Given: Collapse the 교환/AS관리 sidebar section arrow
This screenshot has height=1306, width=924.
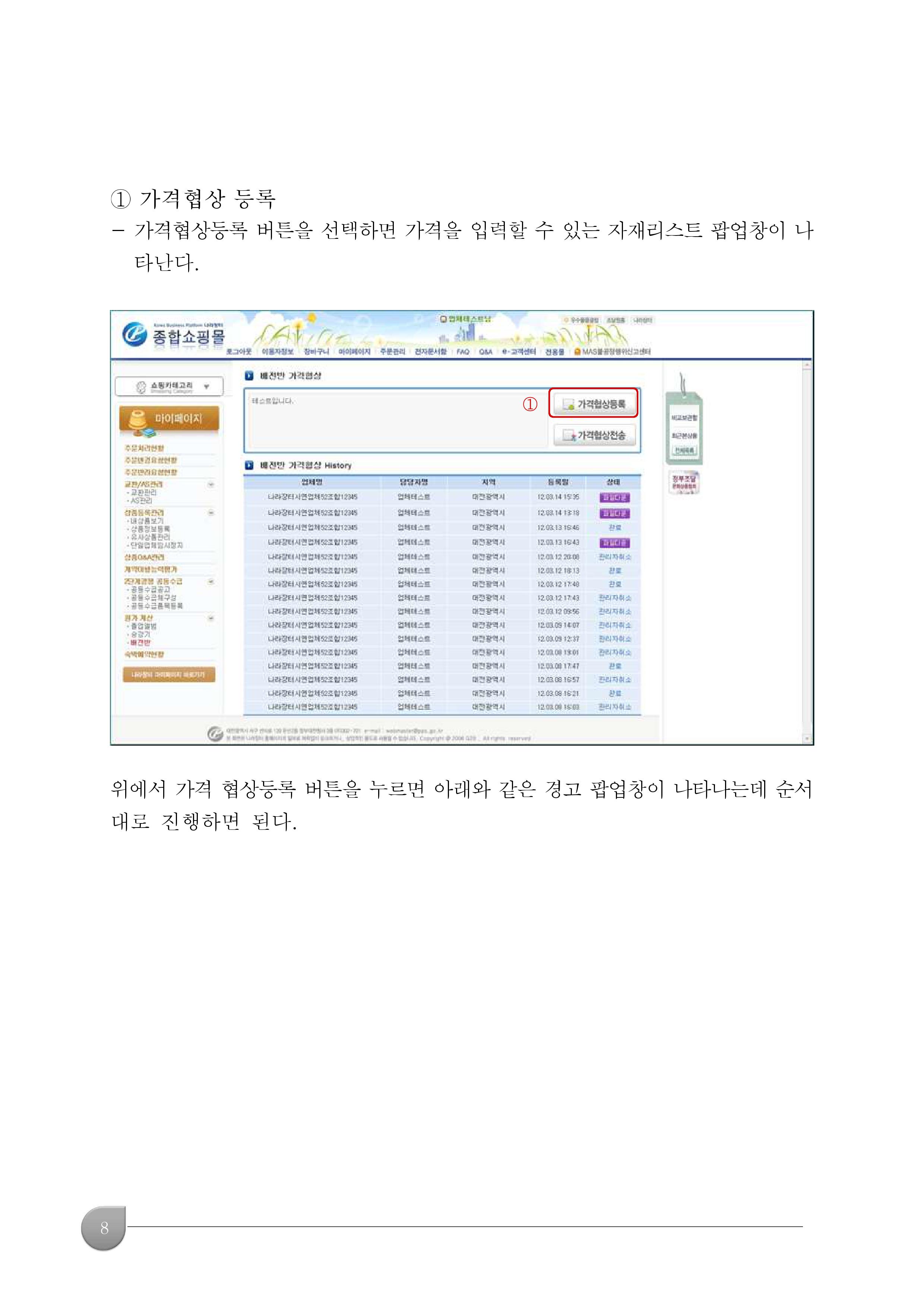Looking at the screenshot, I should [211, 485].
